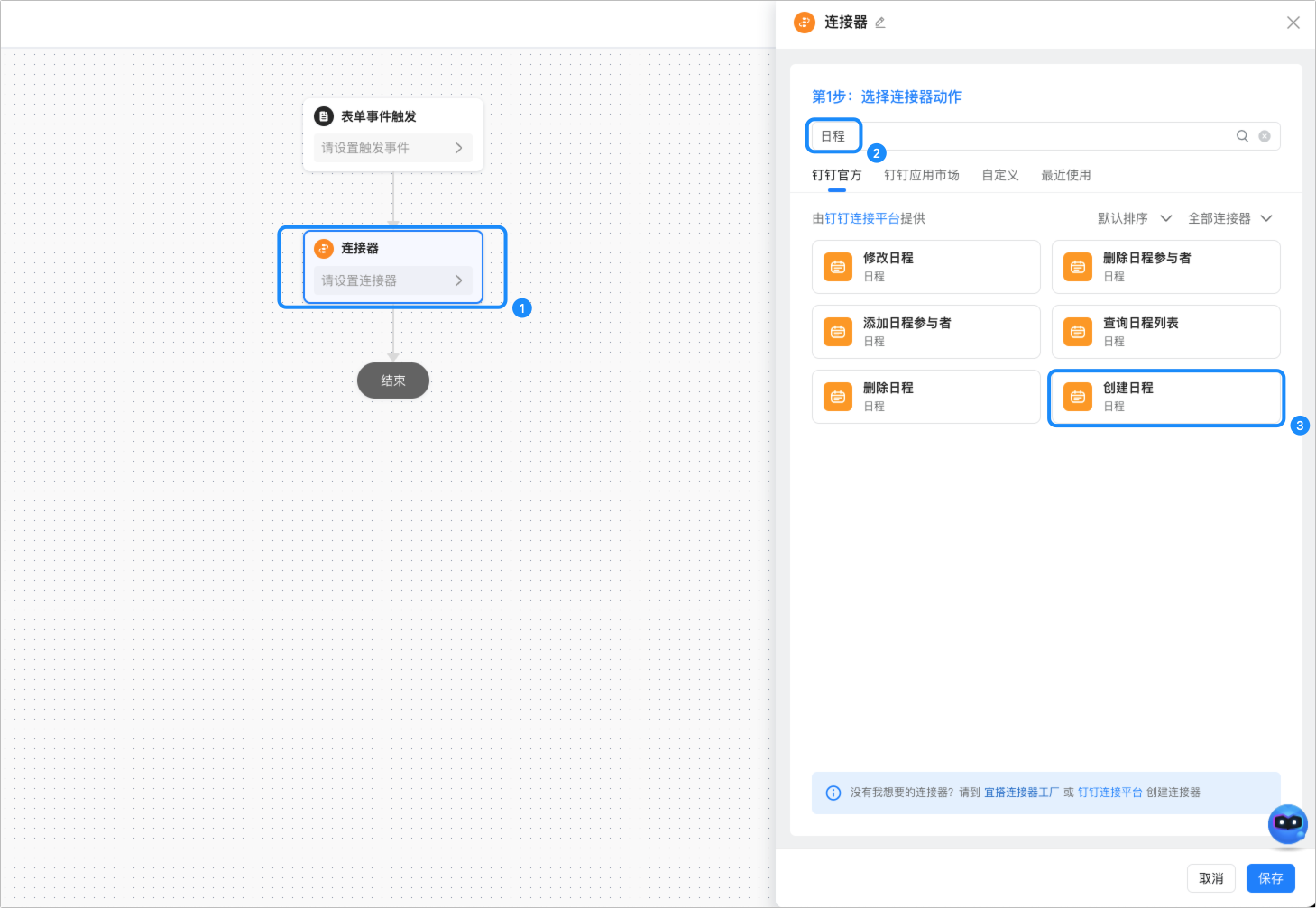Click the calendar icon of 删除日程

(838, 397)
